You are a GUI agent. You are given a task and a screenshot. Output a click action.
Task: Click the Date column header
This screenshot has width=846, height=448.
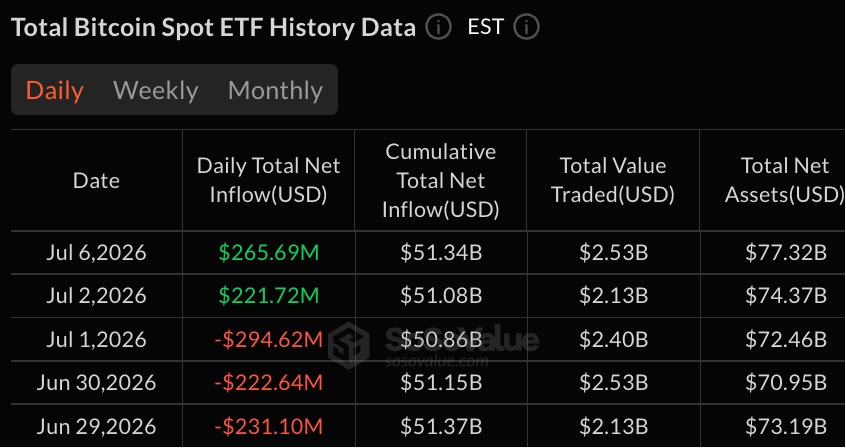pos(96,180)
